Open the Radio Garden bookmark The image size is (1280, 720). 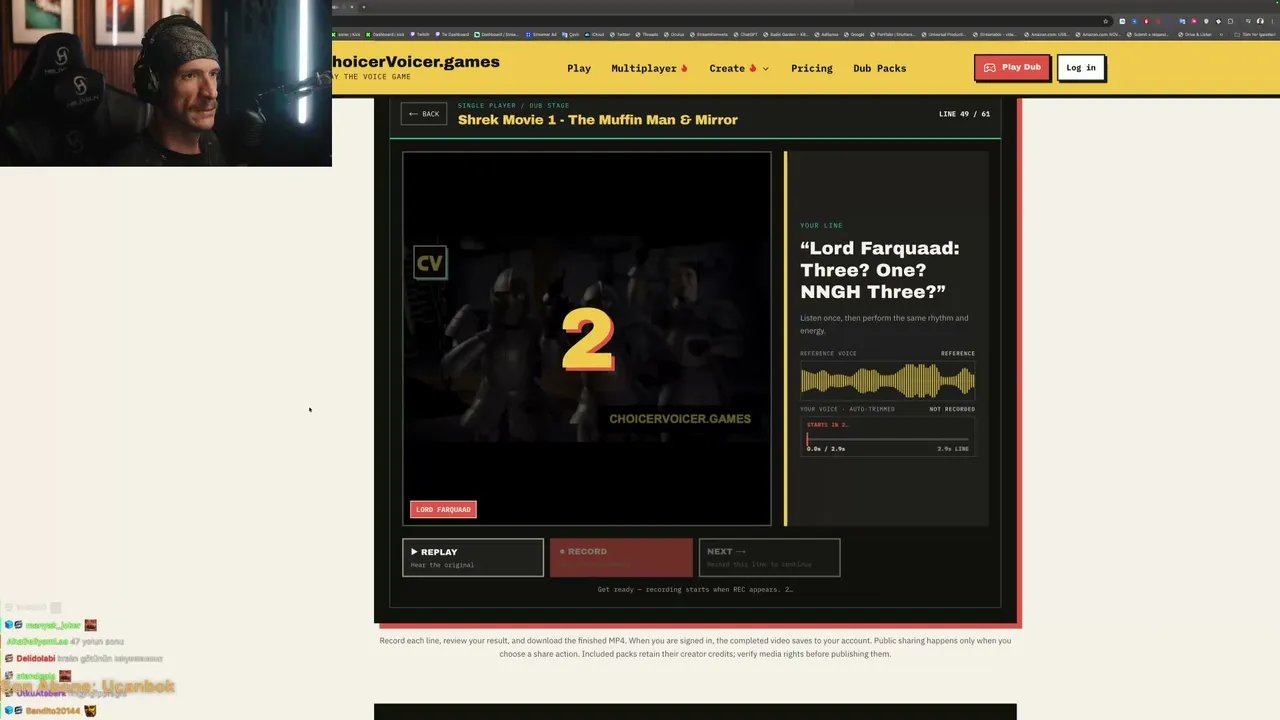tap(787, 34)
